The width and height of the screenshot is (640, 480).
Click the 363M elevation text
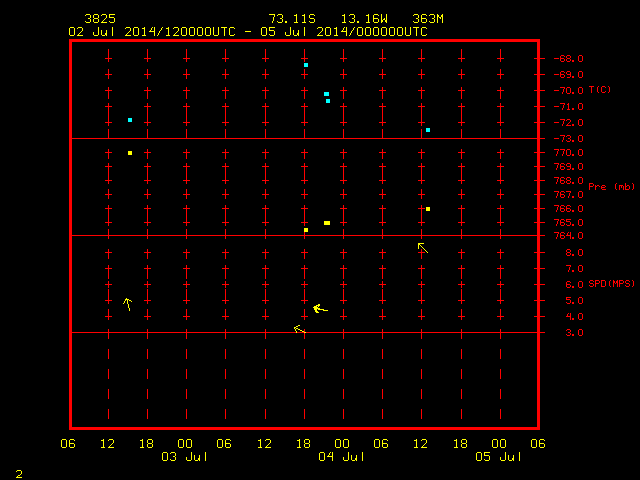[428, 19]
